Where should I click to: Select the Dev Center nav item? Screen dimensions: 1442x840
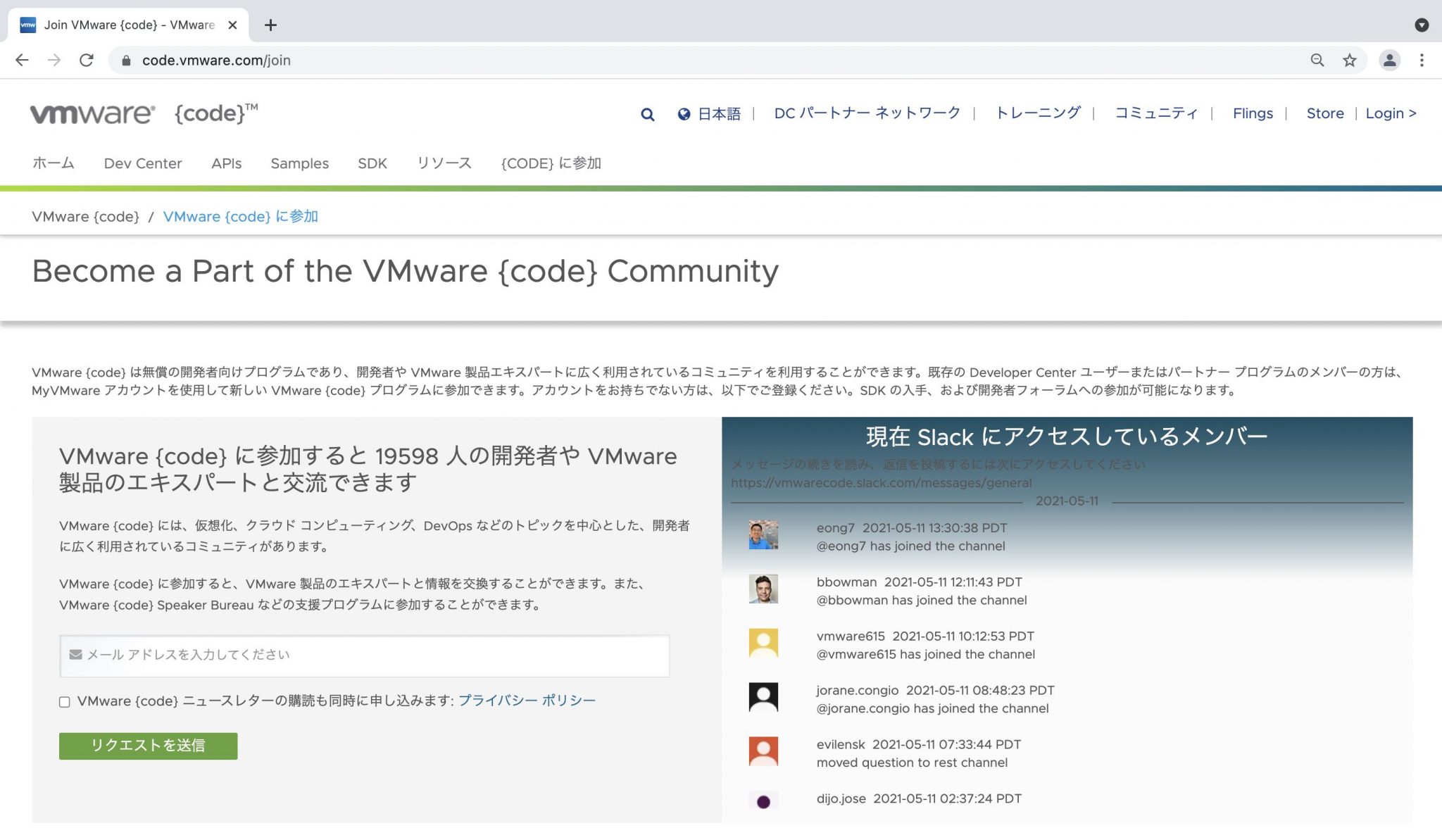(143, 163)
